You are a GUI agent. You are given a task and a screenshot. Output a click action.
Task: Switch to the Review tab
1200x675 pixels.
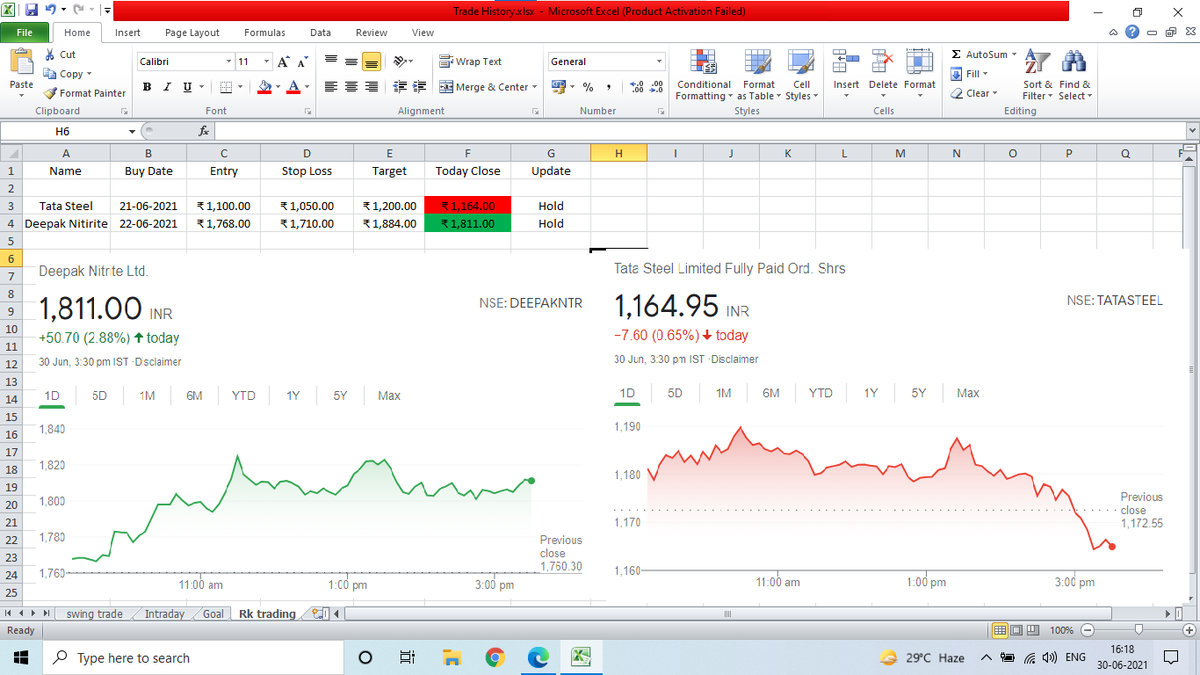tap(371, 32)
